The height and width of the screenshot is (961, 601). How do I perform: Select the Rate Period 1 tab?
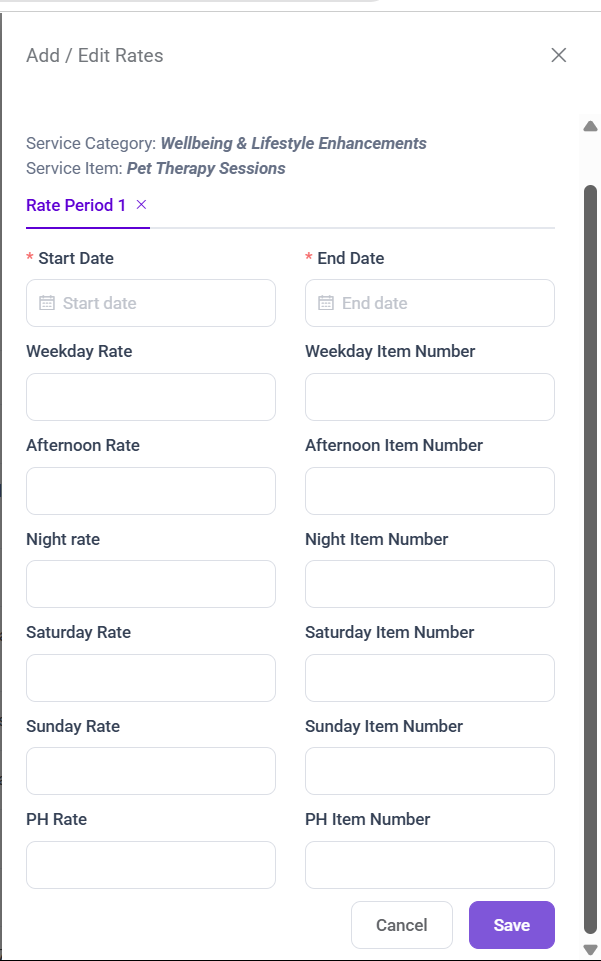point(76,205)
